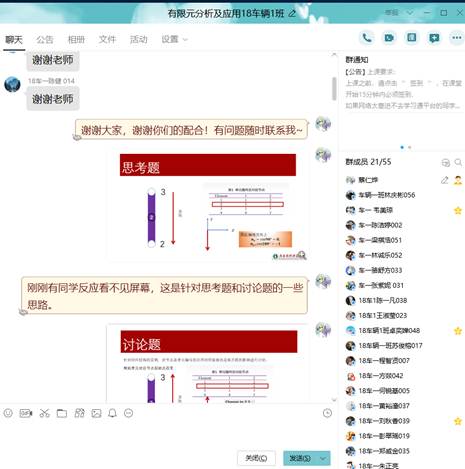This screenshot has width=465, height=469.
Task: Open the 思考题 slide image thumbnail
Action: click(x=208, y=205)
